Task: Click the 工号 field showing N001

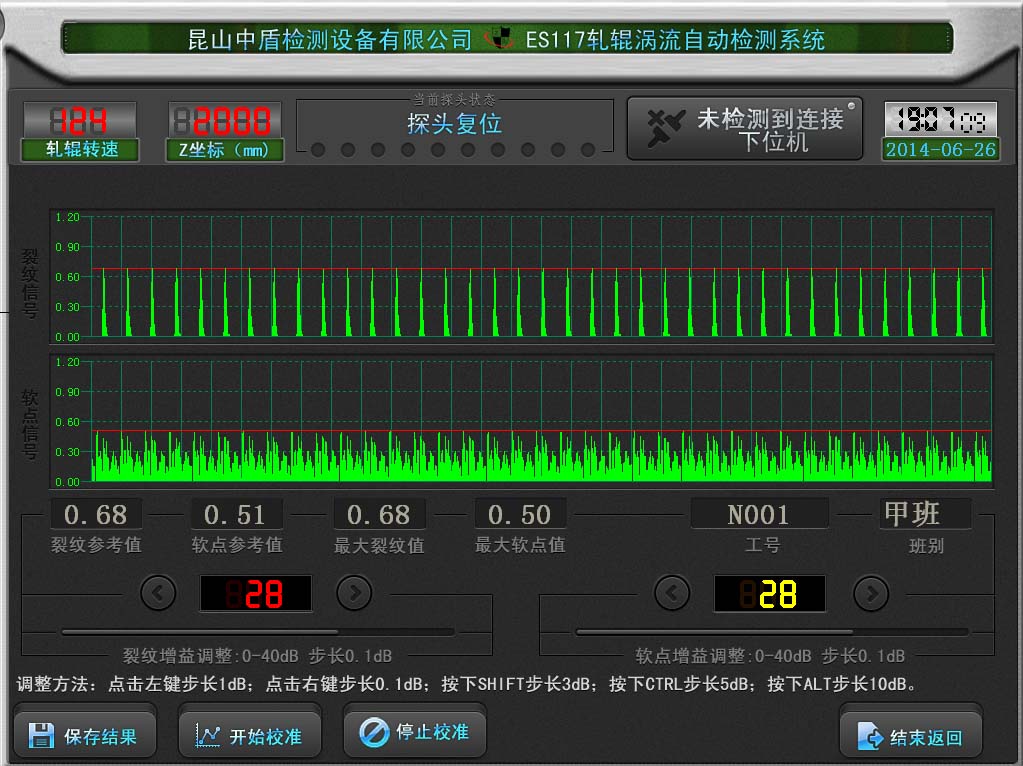Action: (x=759, y=514)
